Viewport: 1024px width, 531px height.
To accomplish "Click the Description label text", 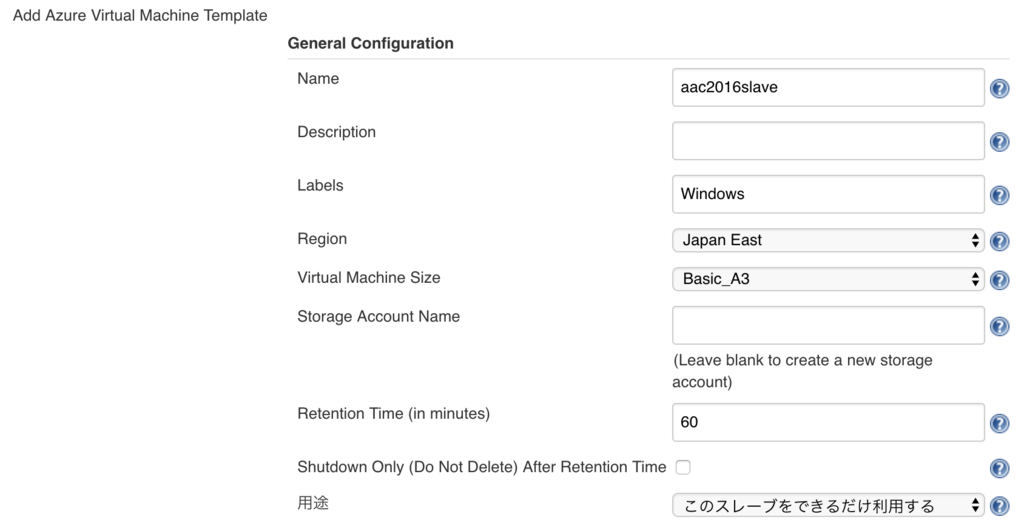I will point(336,132).
